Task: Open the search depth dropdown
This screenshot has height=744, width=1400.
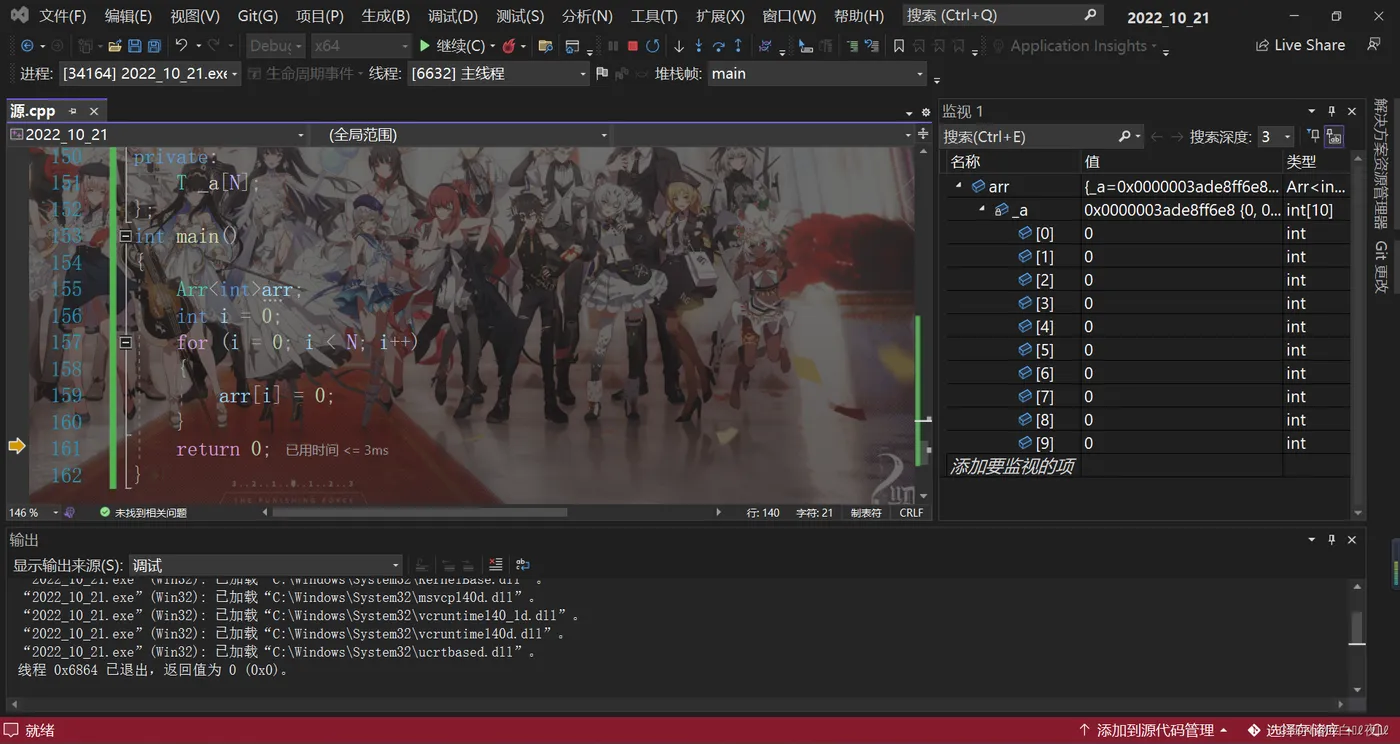Action: pyautogui.click(x=1286, y=137)
